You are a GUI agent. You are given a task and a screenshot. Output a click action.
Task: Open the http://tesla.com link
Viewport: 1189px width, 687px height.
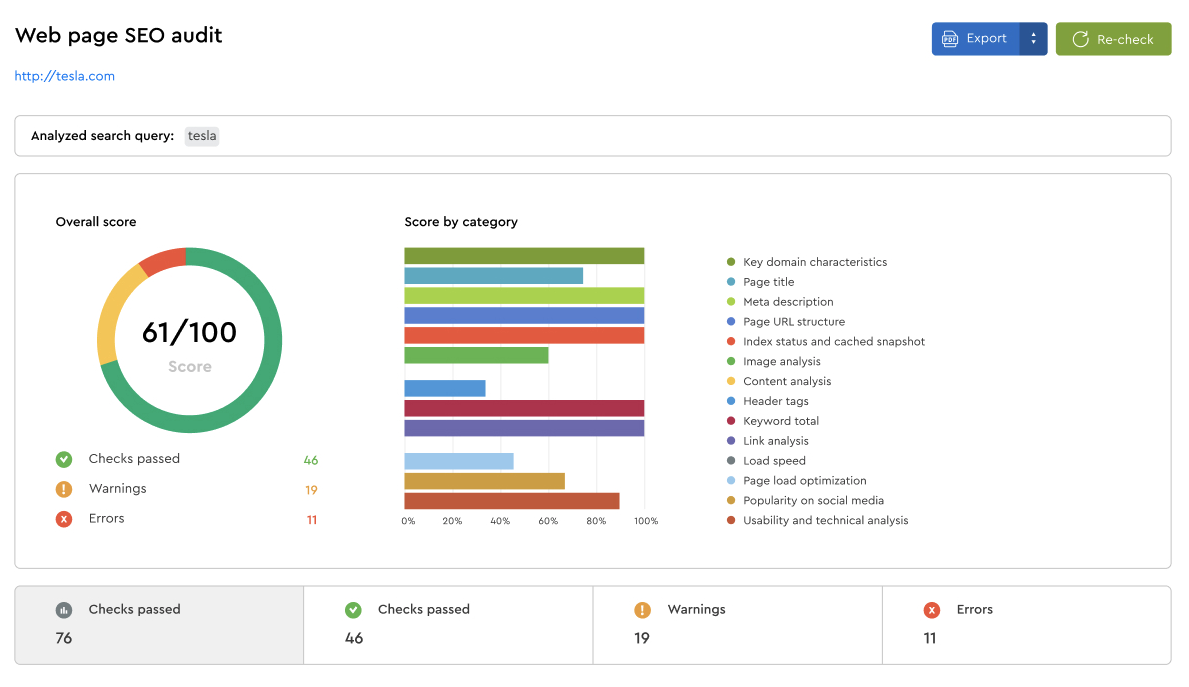(x=65, y=76)
